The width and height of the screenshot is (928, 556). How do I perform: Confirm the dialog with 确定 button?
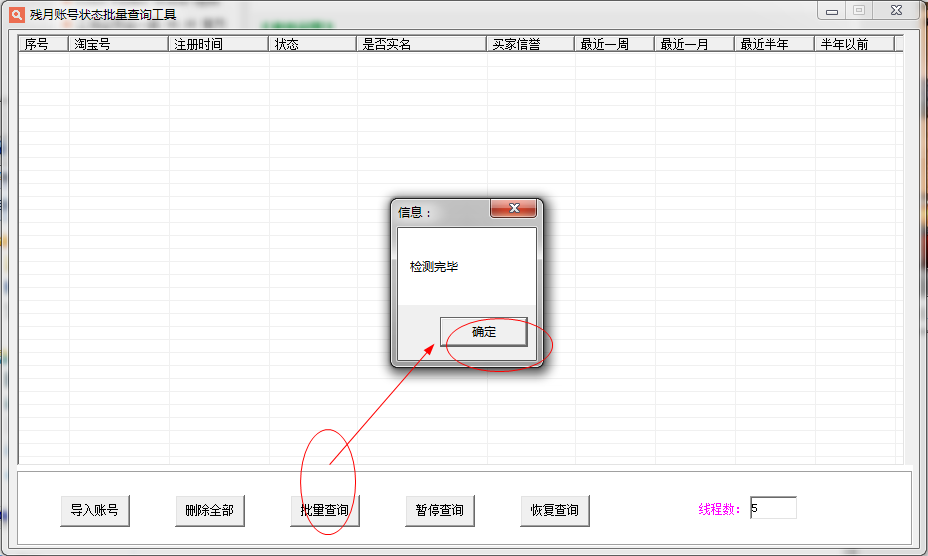(x=484, y=332)
